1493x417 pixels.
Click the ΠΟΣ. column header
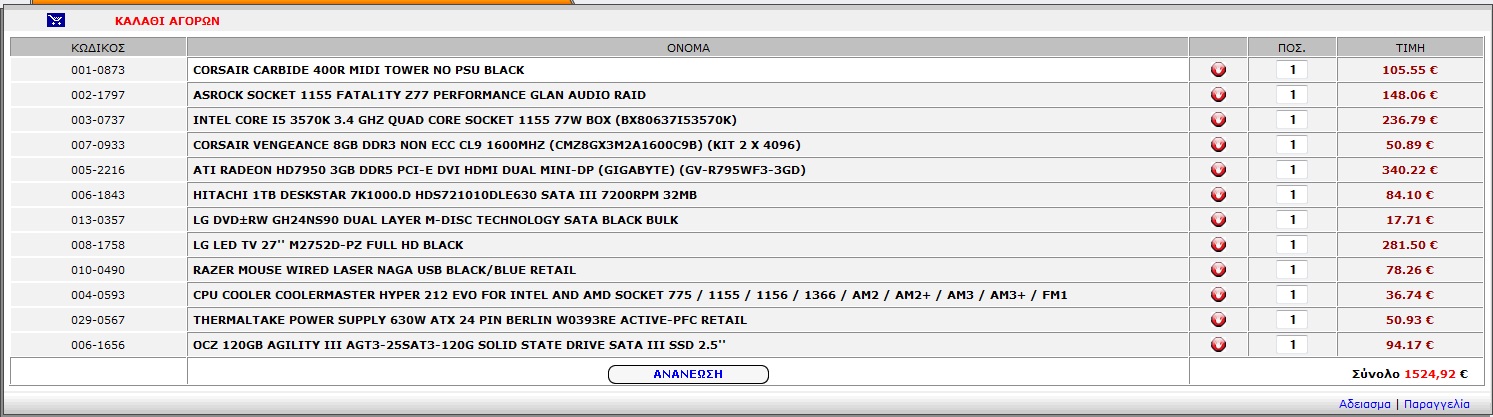pos(1292,47)
